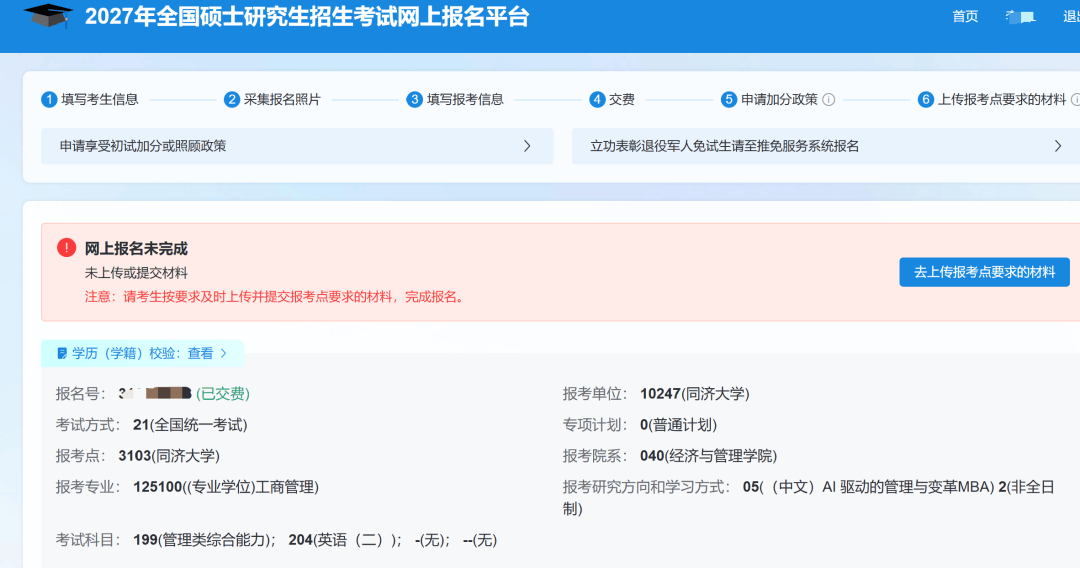This screenshot has height=568, width=1080.
Task: Select step 3 填写报考信息
Action: click(455, 100)
